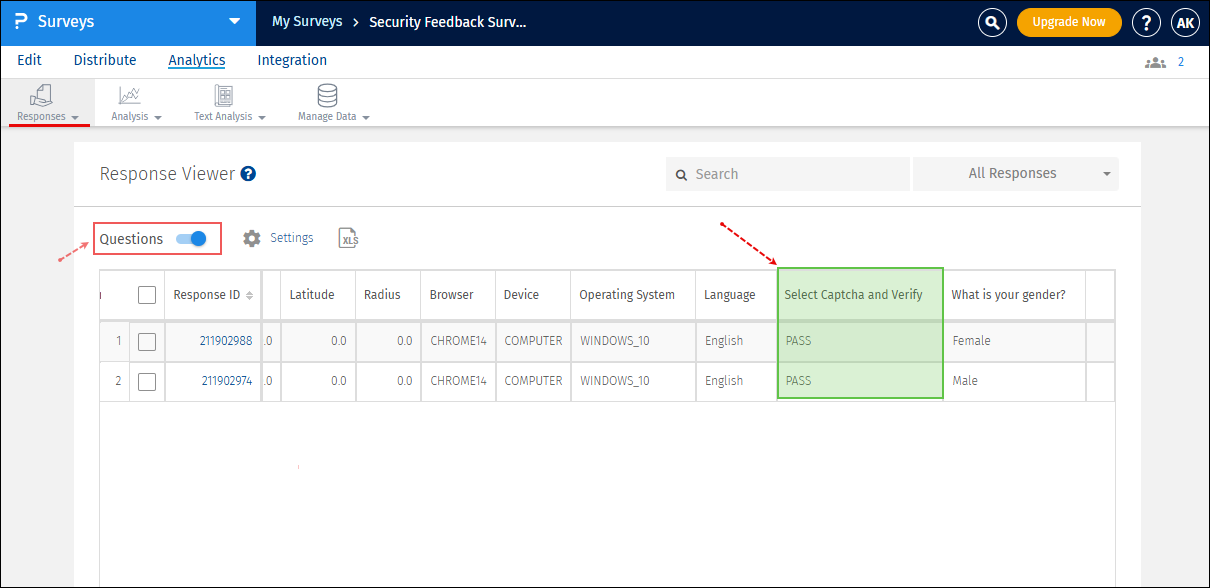The image size is (1210, 588).
Task: Check the select-all checkbox in table header
Action: pyautogui.click(x=147, y=295)
